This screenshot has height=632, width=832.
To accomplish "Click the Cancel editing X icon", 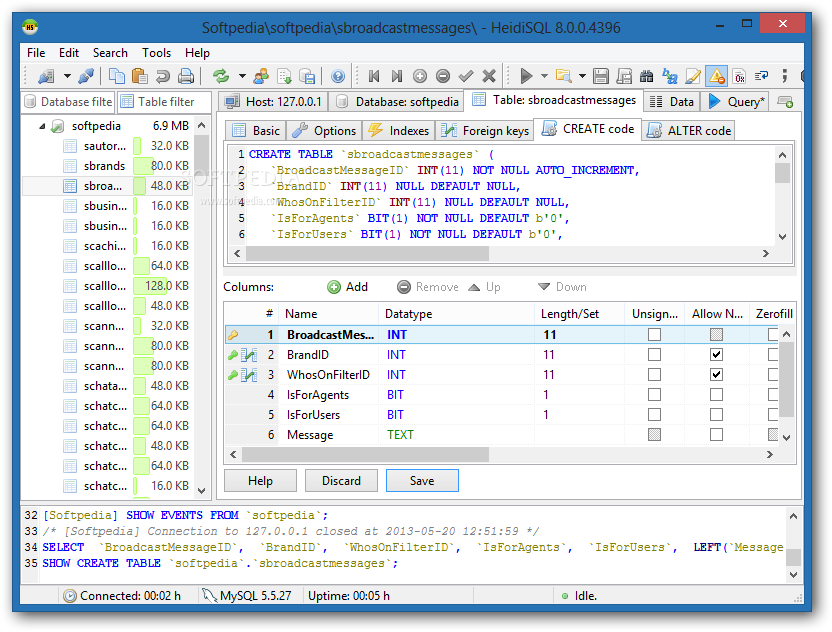I will [489, 76].
